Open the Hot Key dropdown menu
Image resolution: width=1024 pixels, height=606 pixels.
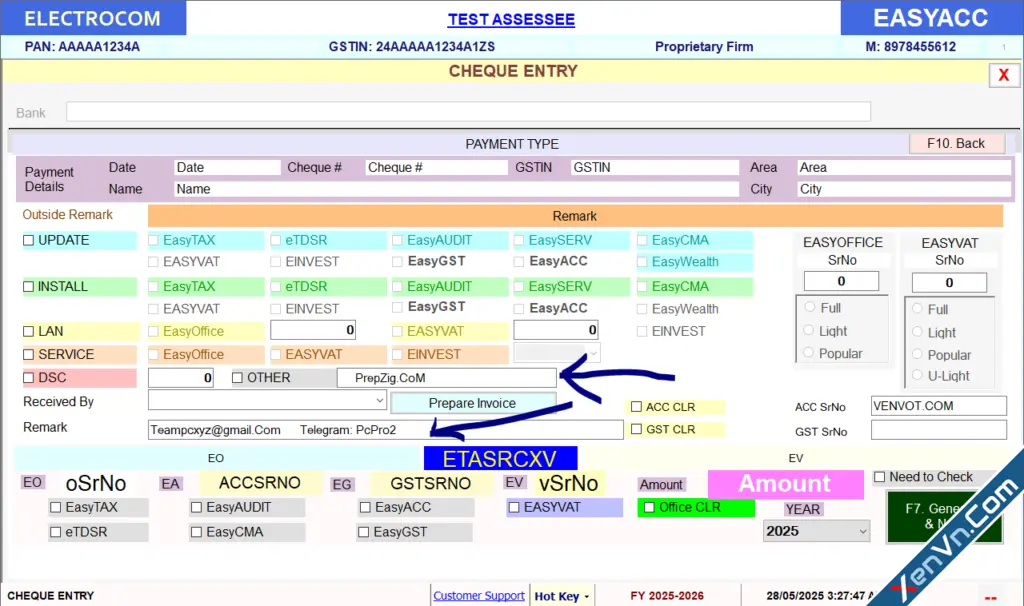(x=562, y=596)
